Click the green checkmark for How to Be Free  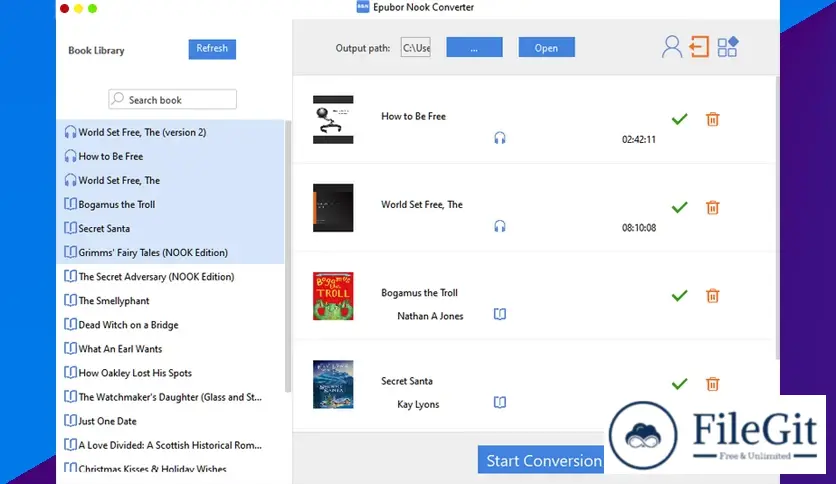679,119
